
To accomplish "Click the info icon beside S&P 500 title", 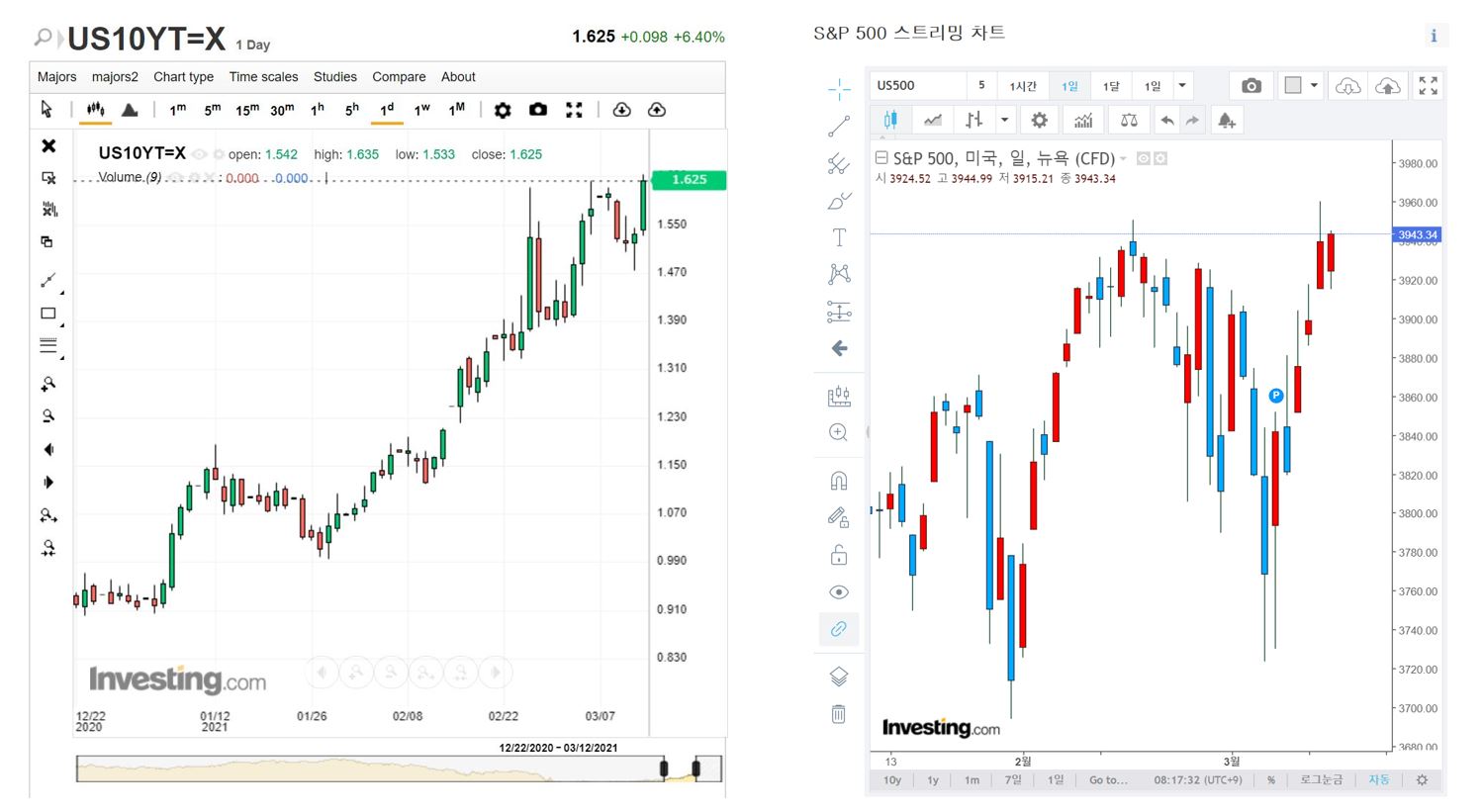I will (1434, 36).
